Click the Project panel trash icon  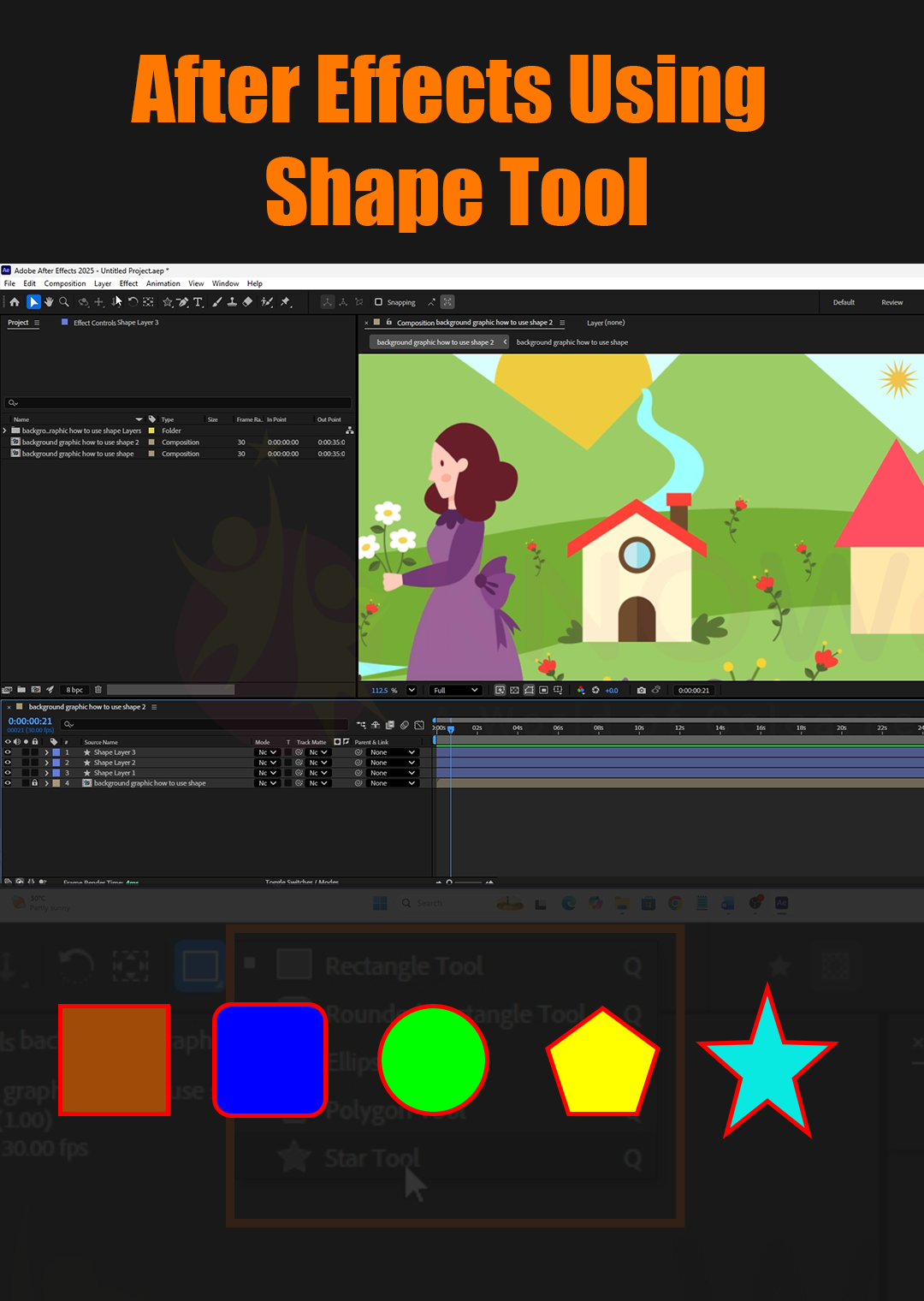click(x=98, y=690)
